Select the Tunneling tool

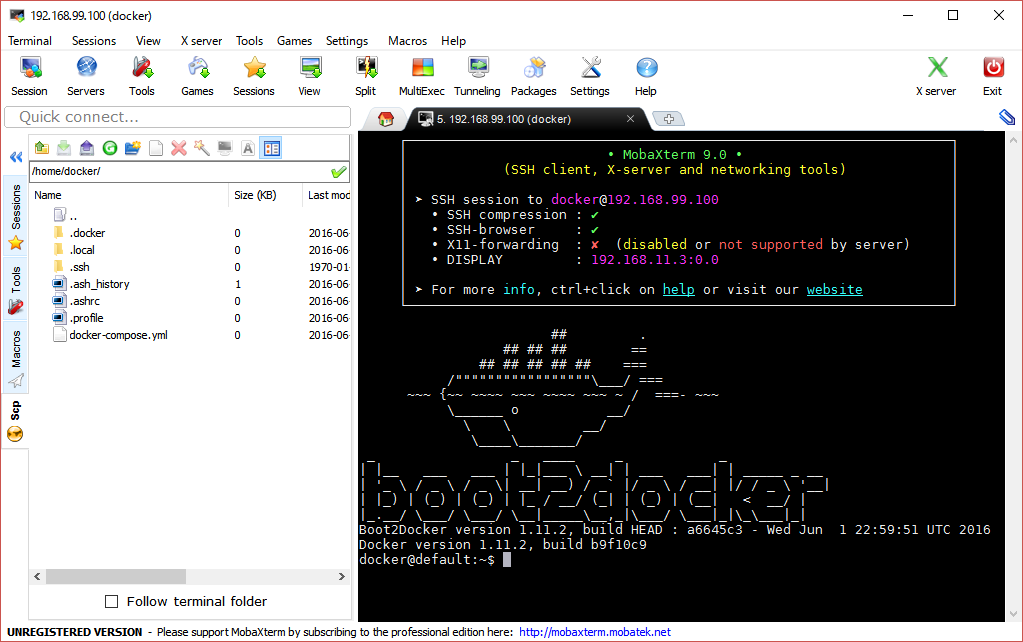477,70
